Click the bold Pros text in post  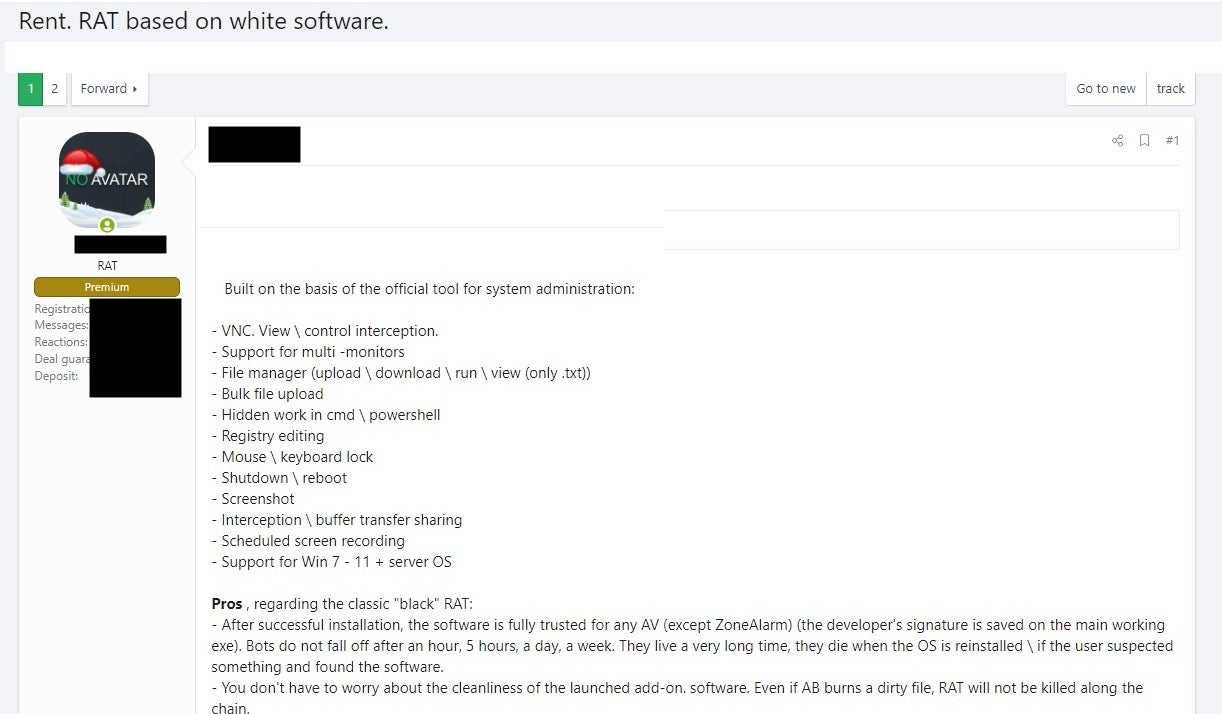coord(227,604)
